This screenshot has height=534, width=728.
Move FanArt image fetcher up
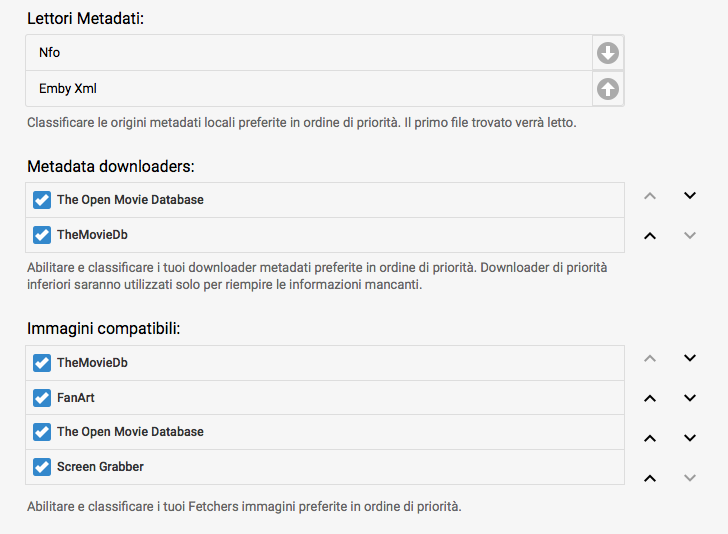650,398
